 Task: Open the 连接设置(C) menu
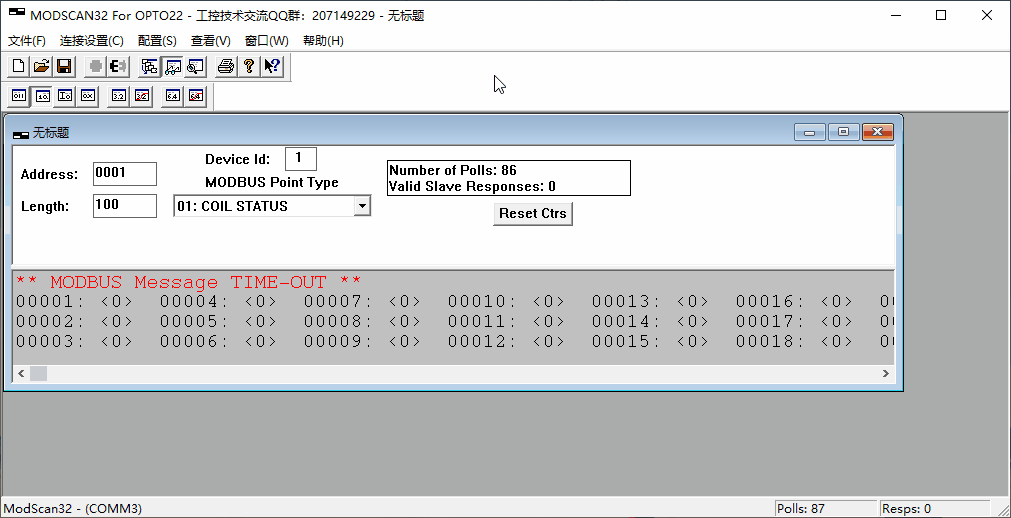(91, 41)
